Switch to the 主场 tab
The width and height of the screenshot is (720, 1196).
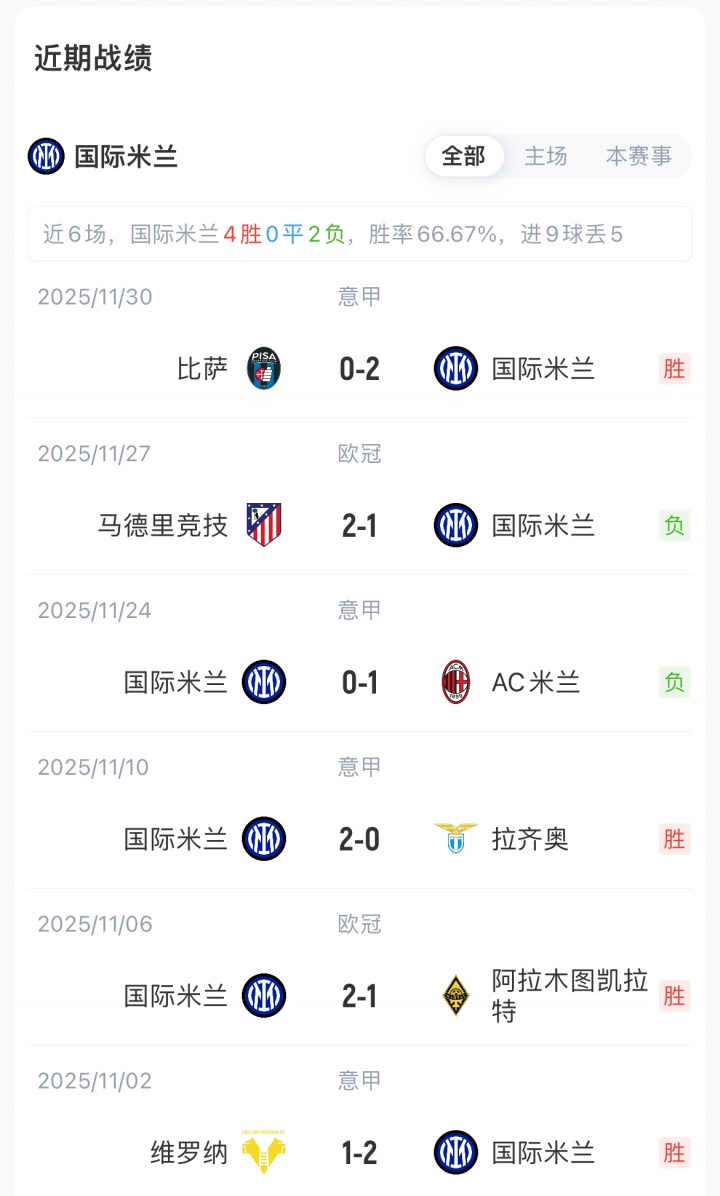coord(546,156)
